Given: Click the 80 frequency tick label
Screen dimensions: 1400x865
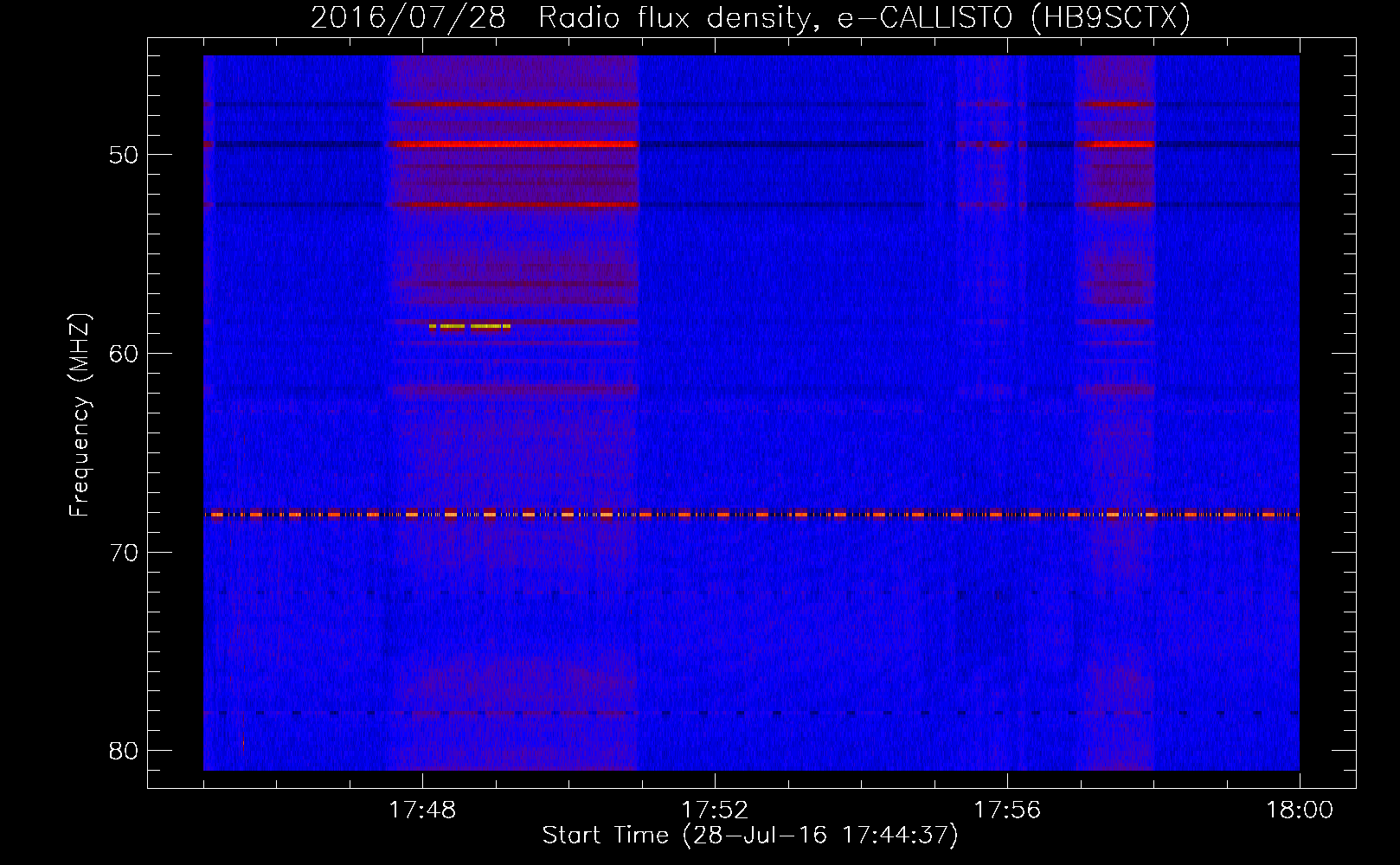Looking at the screenshot, I should tap(124, 751).
